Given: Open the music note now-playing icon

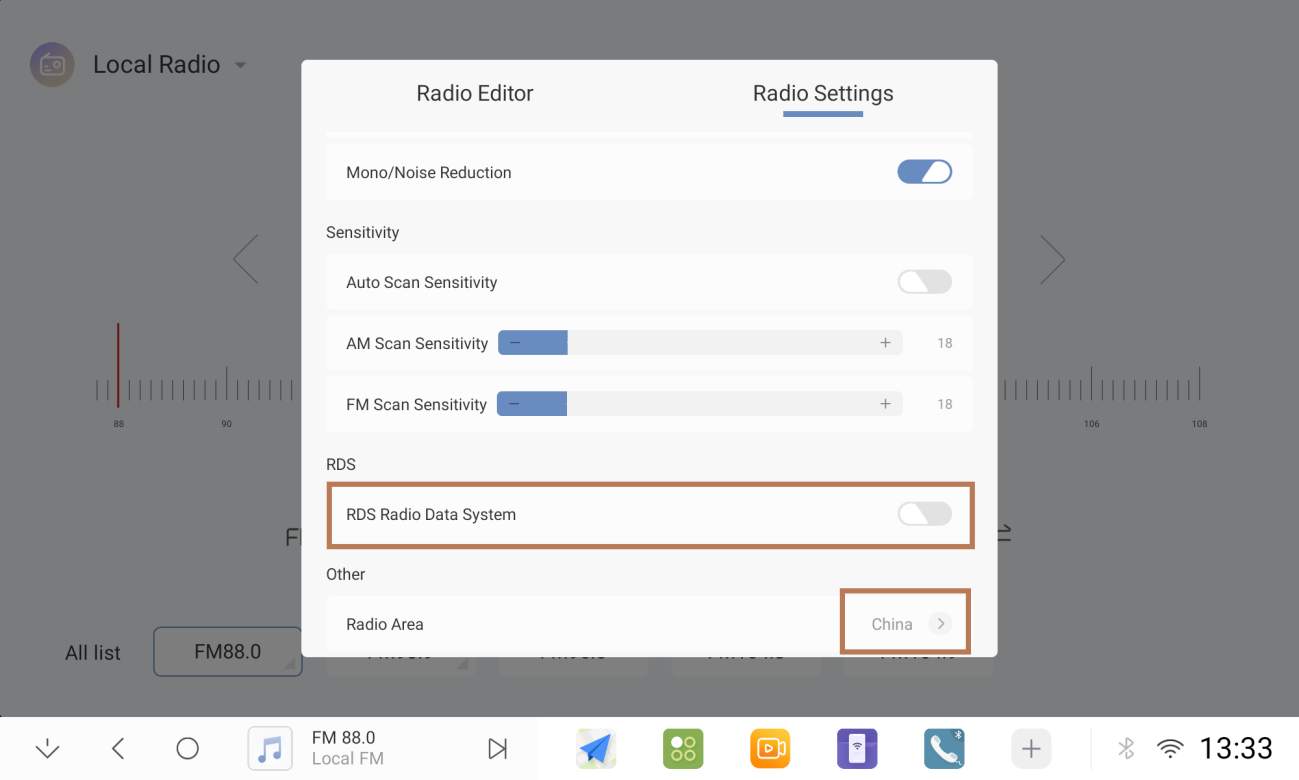Looking at the screenshot, I should pos(270,748).
